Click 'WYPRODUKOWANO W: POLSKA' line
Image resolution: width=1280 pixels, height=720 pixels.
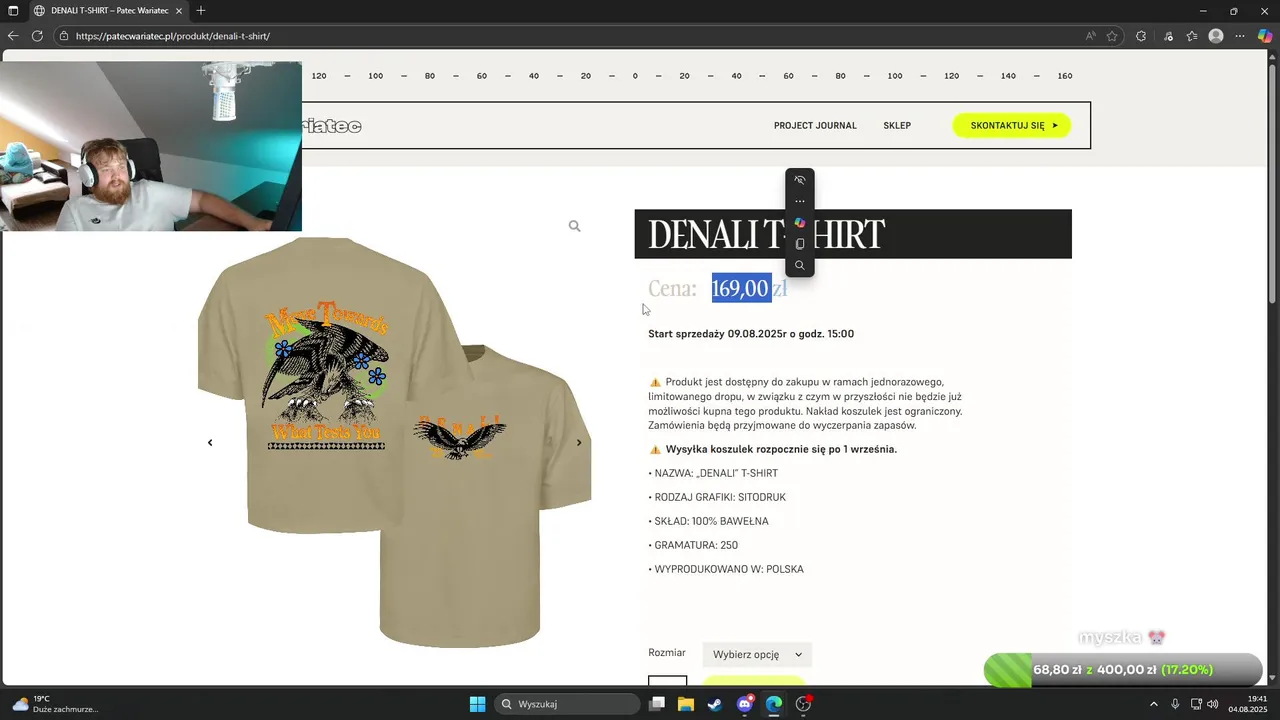(x=726, y=569)
